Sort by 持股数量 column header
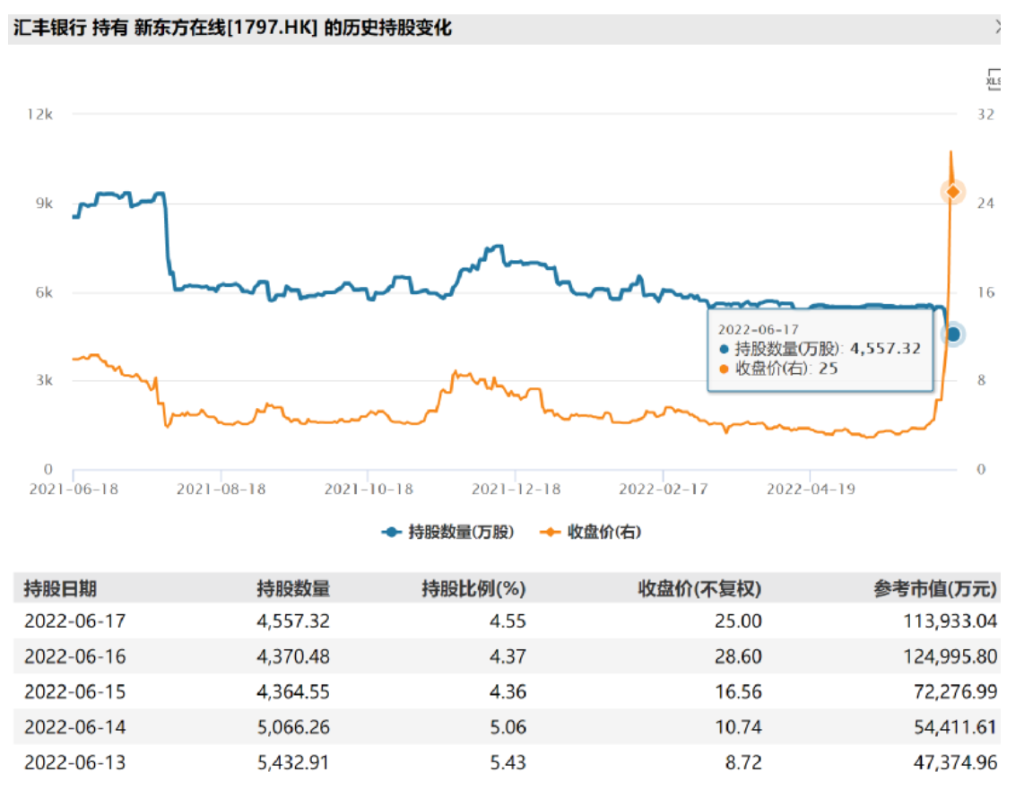This screenshot has width=1024, height=792. (293, 588)
